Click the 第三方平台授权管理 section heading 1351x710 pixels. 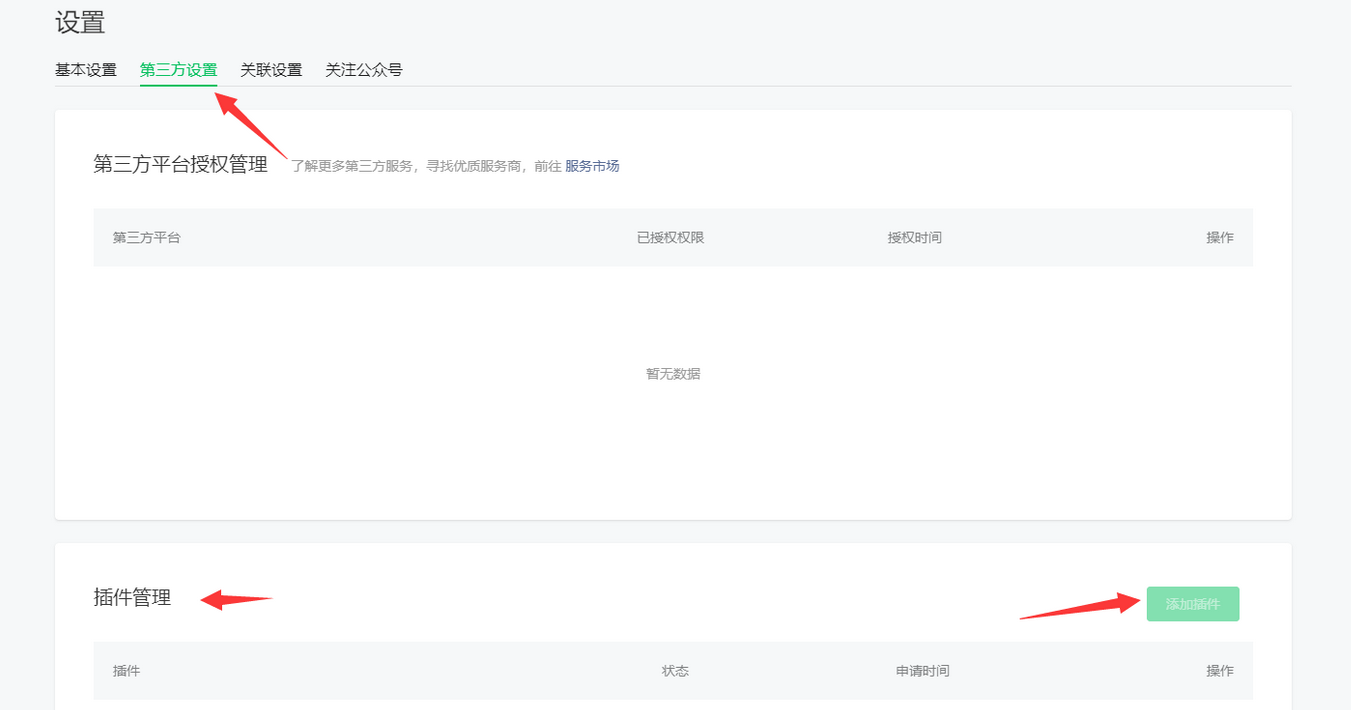tap(181, 165)
